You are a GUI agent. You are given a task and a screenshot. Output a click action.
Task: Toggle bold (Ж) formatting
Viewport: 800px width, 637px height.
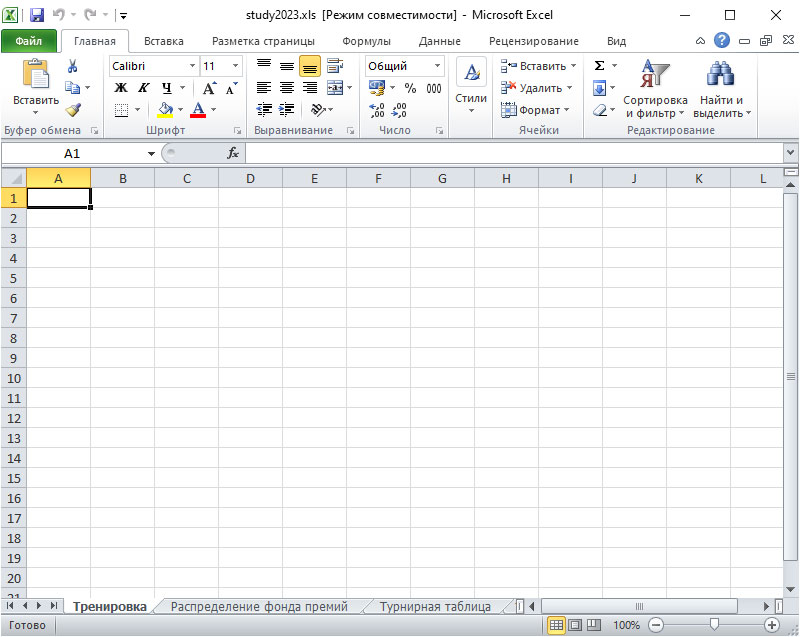(x=121, y=88)
